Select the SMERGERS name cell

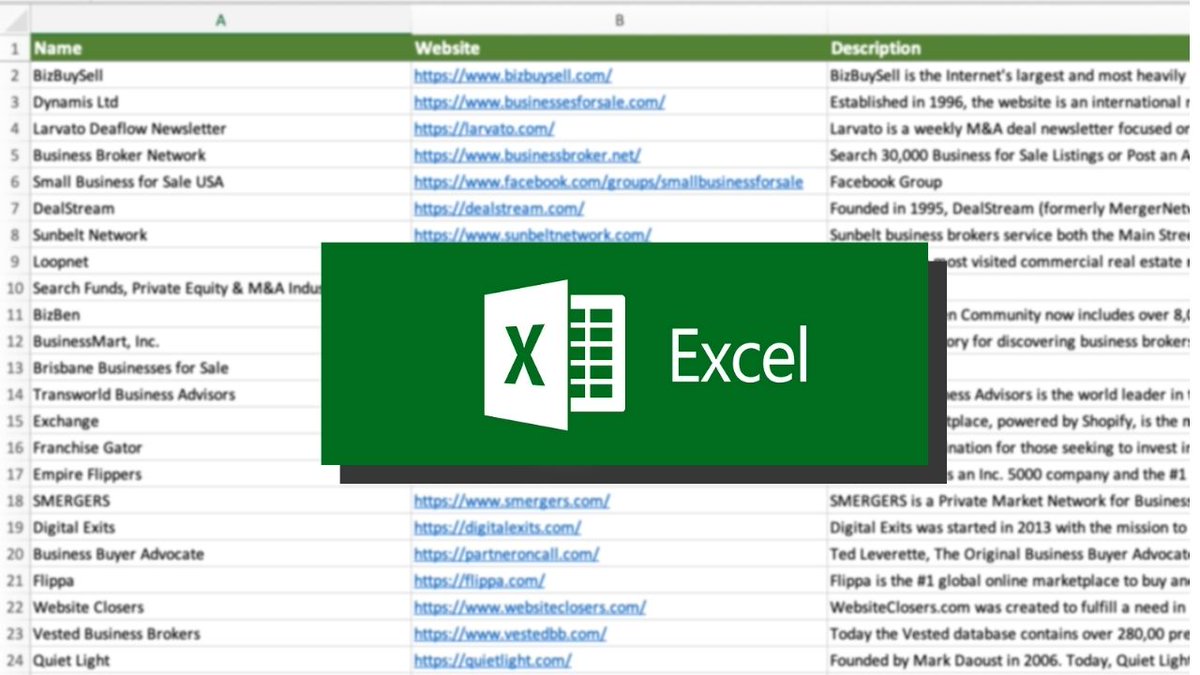[220, 501]
